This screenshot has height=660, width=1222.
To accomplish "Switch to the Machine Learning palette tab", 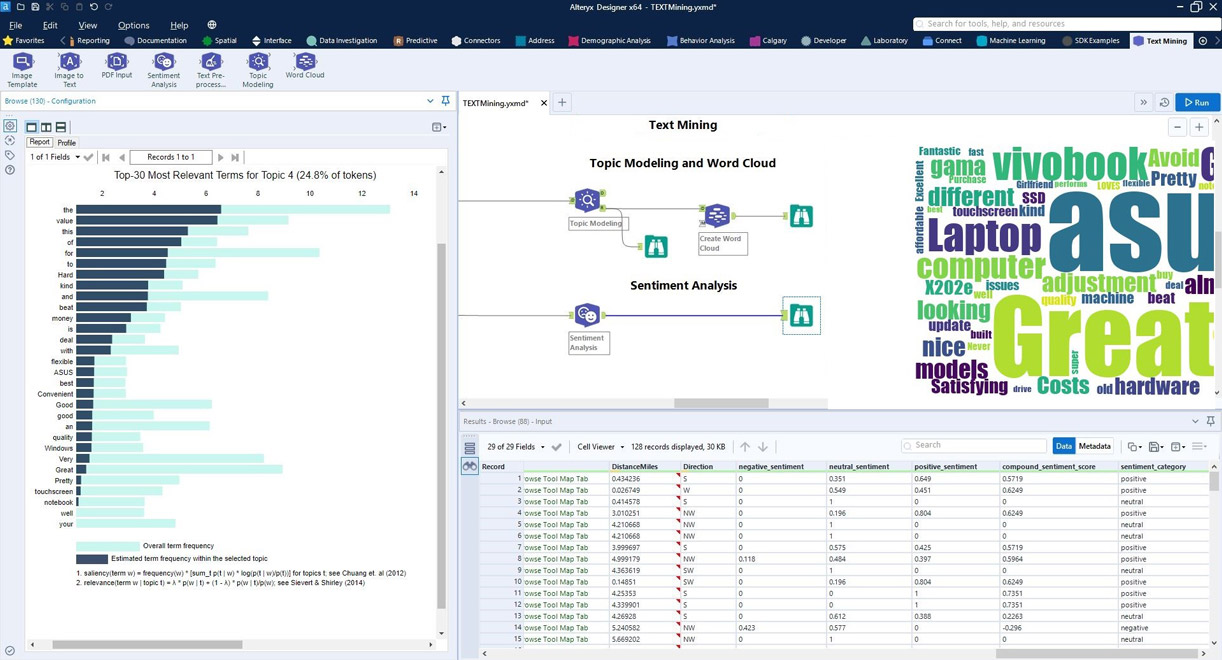I will [1011, 41].
